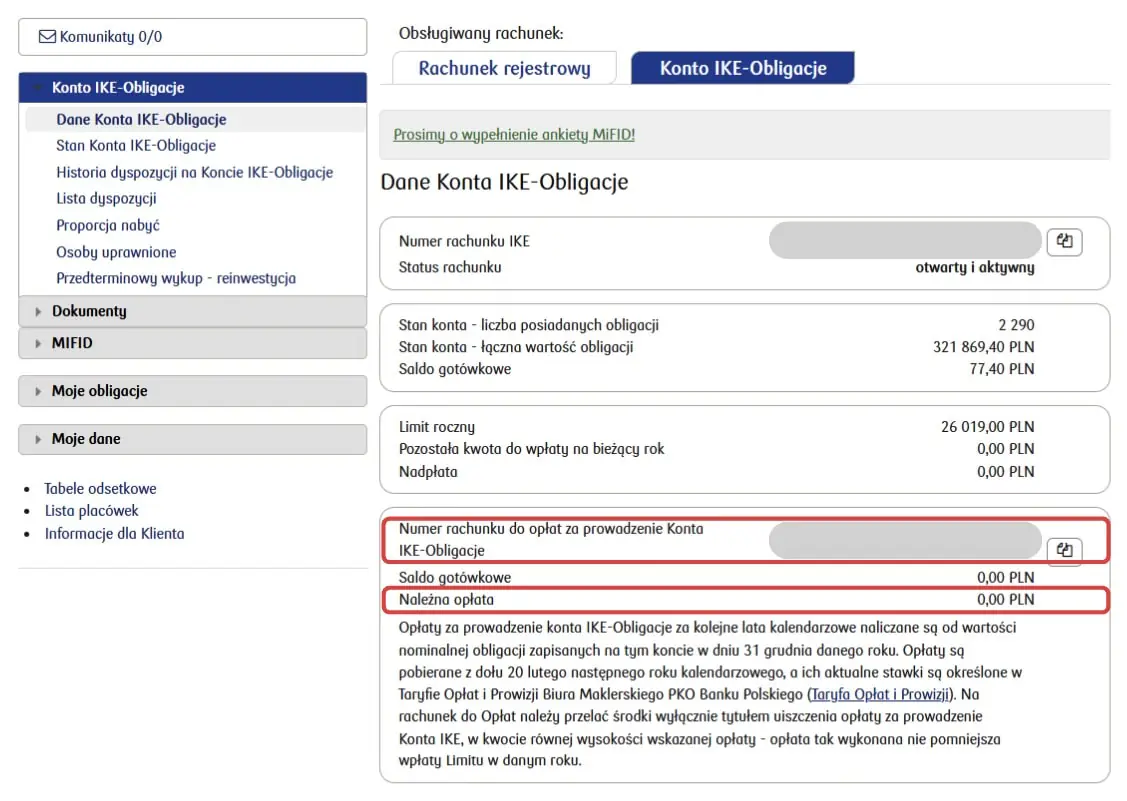Open Lista dyspozycji

pos(106,199)
